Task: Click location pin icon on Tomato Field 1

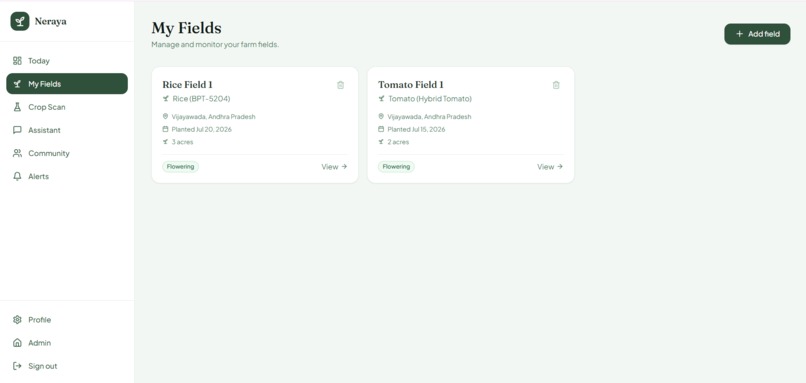Action: point(381,117)
